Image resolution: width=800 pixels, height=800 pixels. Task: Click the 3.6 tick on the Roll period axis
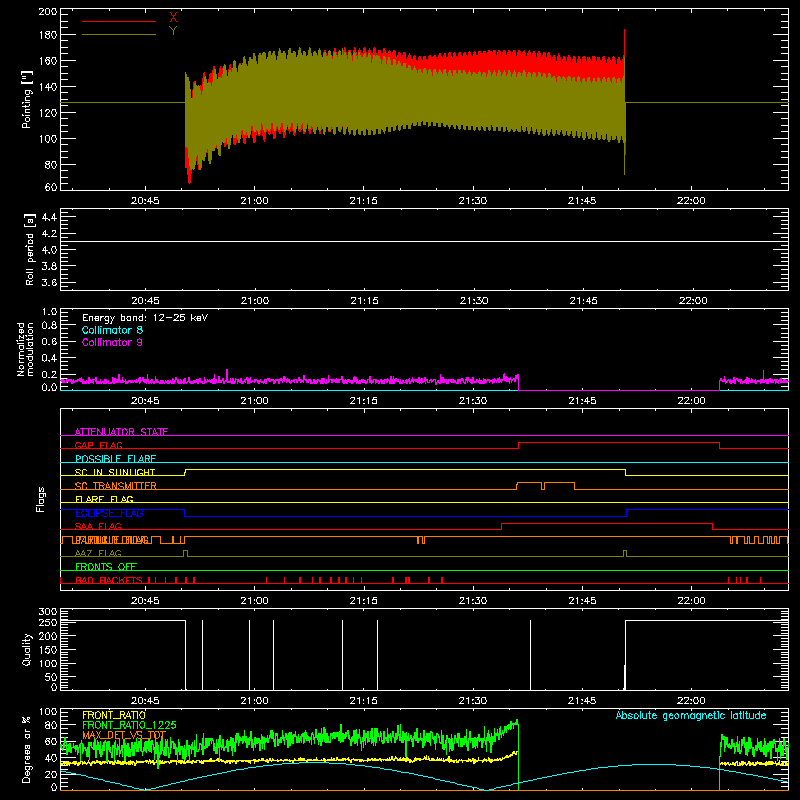coord(49,282)
